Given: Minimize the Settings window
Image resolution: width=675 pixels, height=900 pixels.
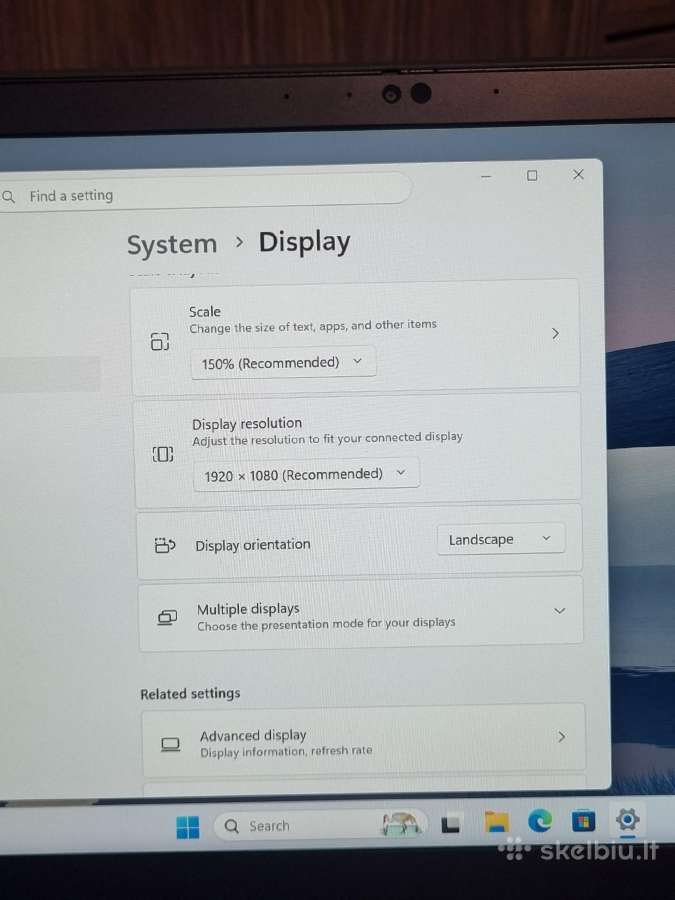Looking at the screenshot, I should coord(486,177).
